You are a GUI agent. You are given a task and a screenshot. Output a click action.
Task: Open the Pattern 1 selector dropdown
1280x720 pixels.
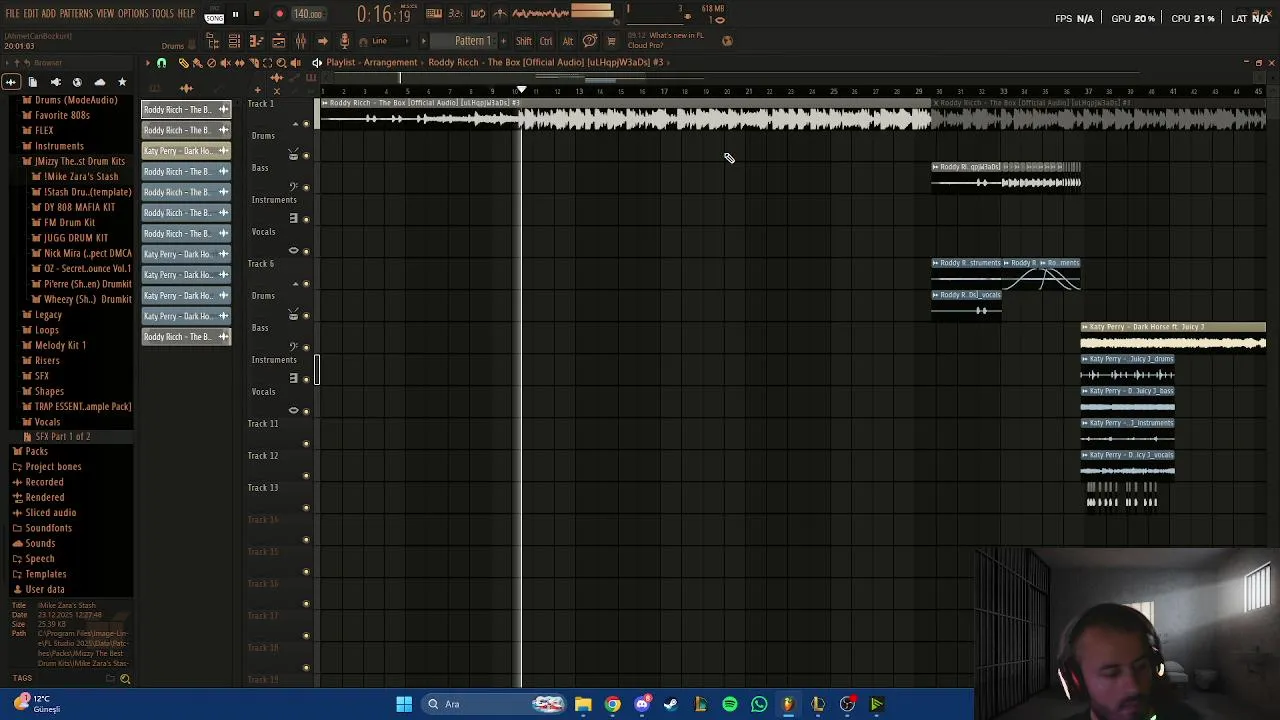pos(472,41)
